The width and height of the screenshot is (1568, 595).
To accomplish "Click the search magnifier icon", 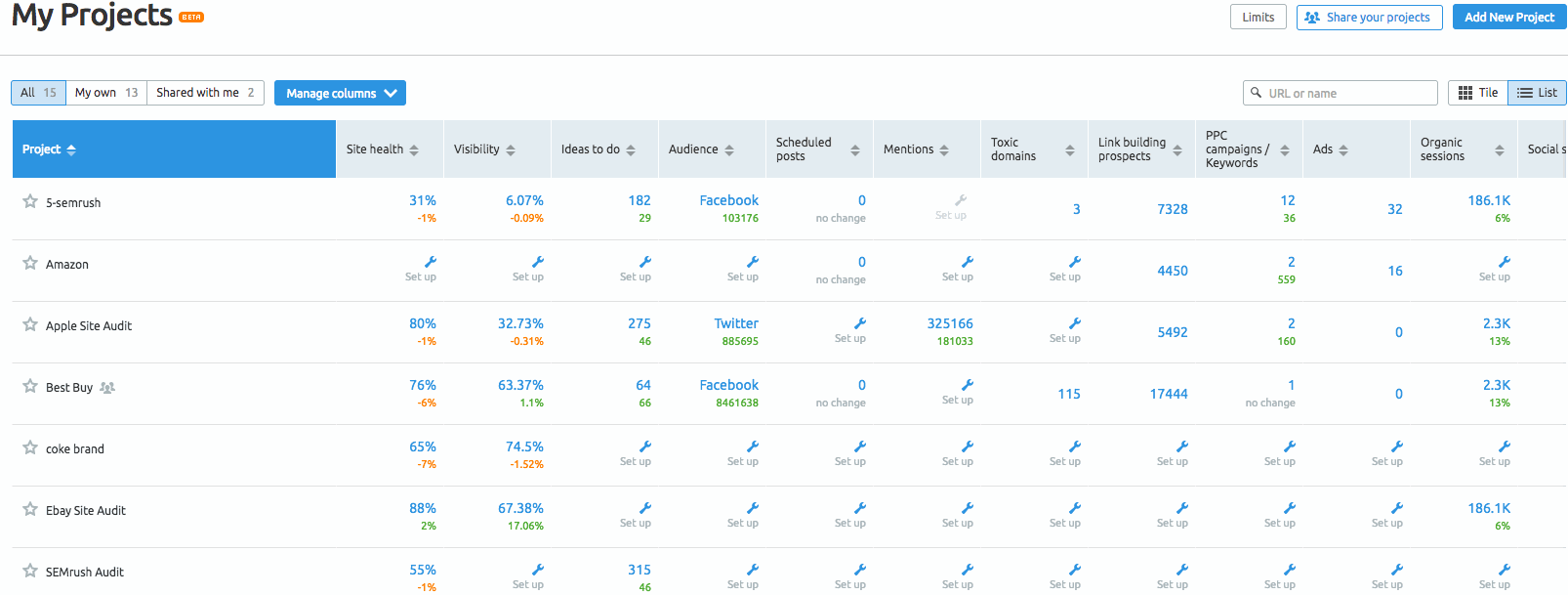I will (x=1256, y=93).
